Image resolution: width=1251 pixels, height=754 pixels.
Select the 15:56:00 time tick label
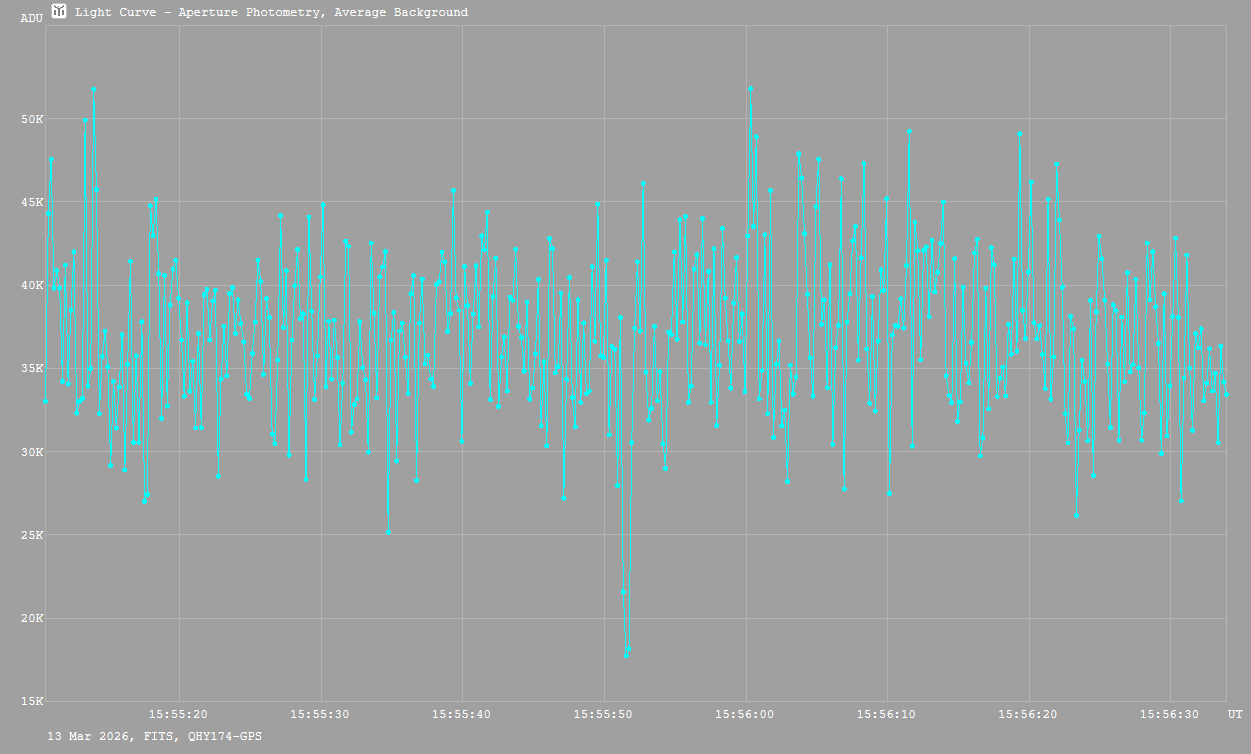click(x=745, y=714)
